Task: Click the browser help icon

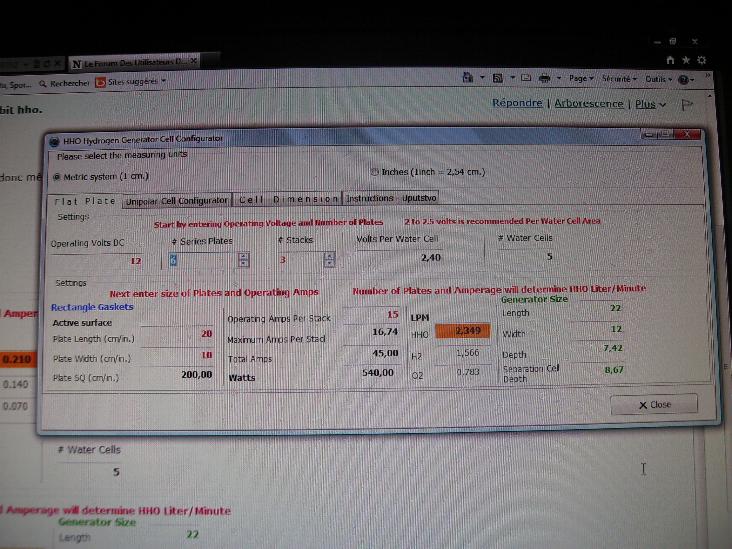Action: 684,79
